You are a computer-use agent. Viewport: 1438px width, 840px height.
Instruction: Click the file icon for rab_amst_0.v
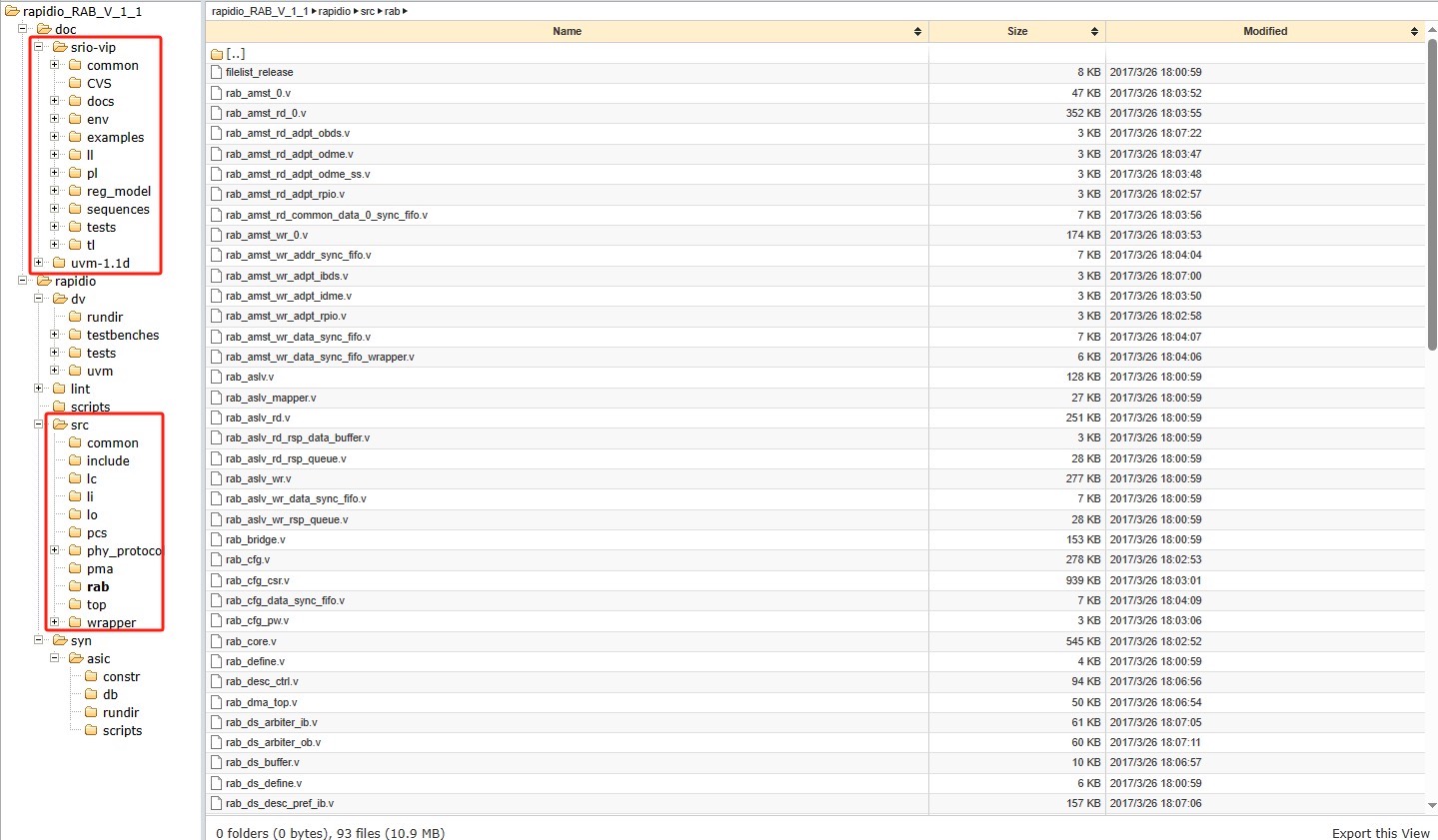click(217, 93)
